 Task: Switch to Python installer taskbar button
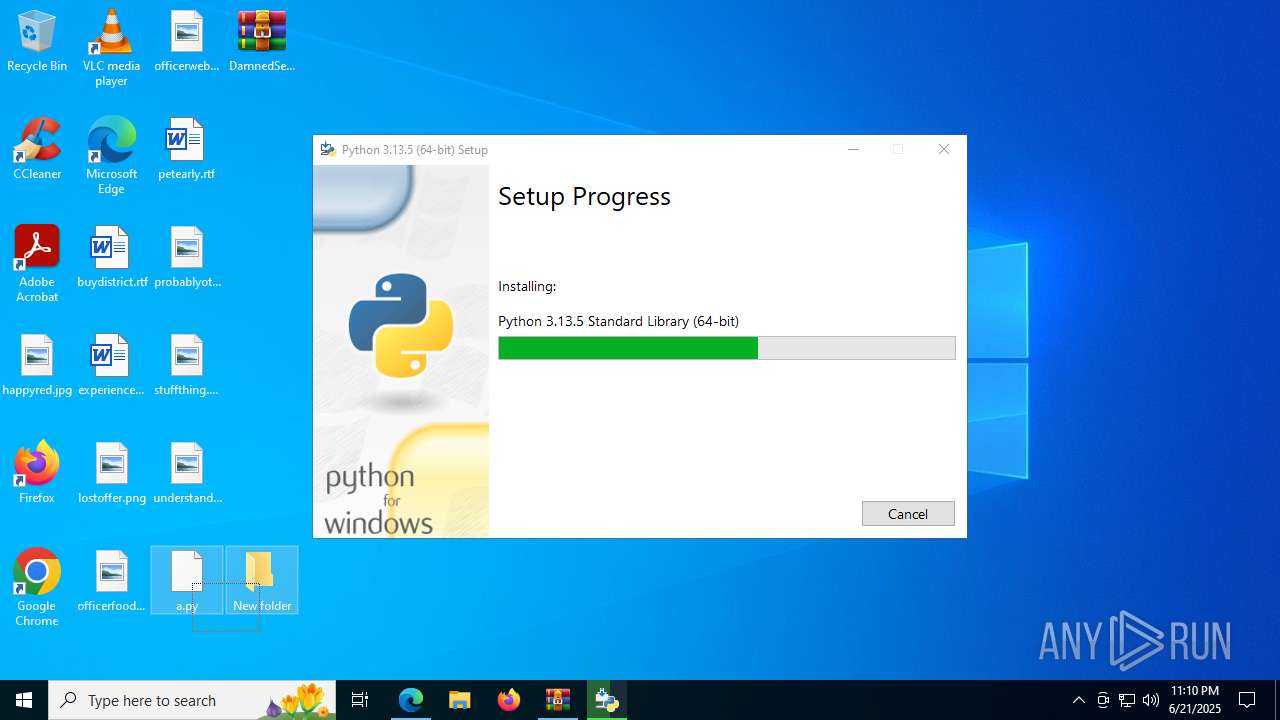(x=607, y=700)
